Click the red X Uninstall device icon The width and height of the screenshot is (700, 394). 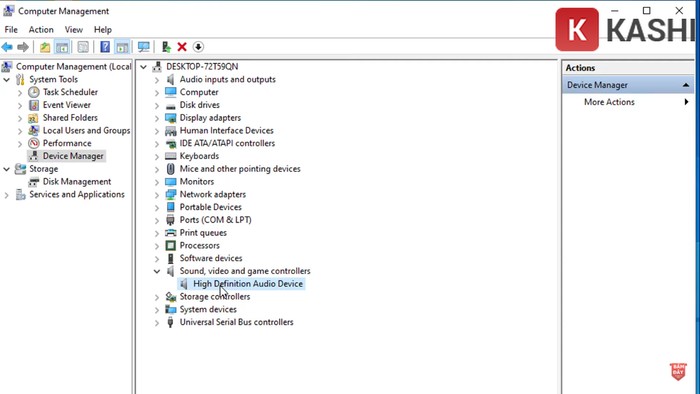pyautogui.click(x=182, y=47)
